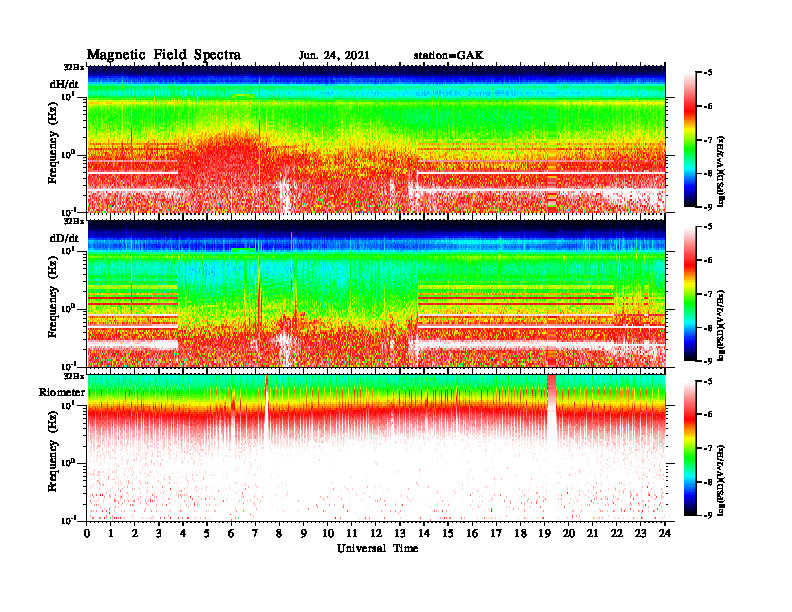Click hour tick label "18" on the time axis
The image size is (792, 612).
520,533
